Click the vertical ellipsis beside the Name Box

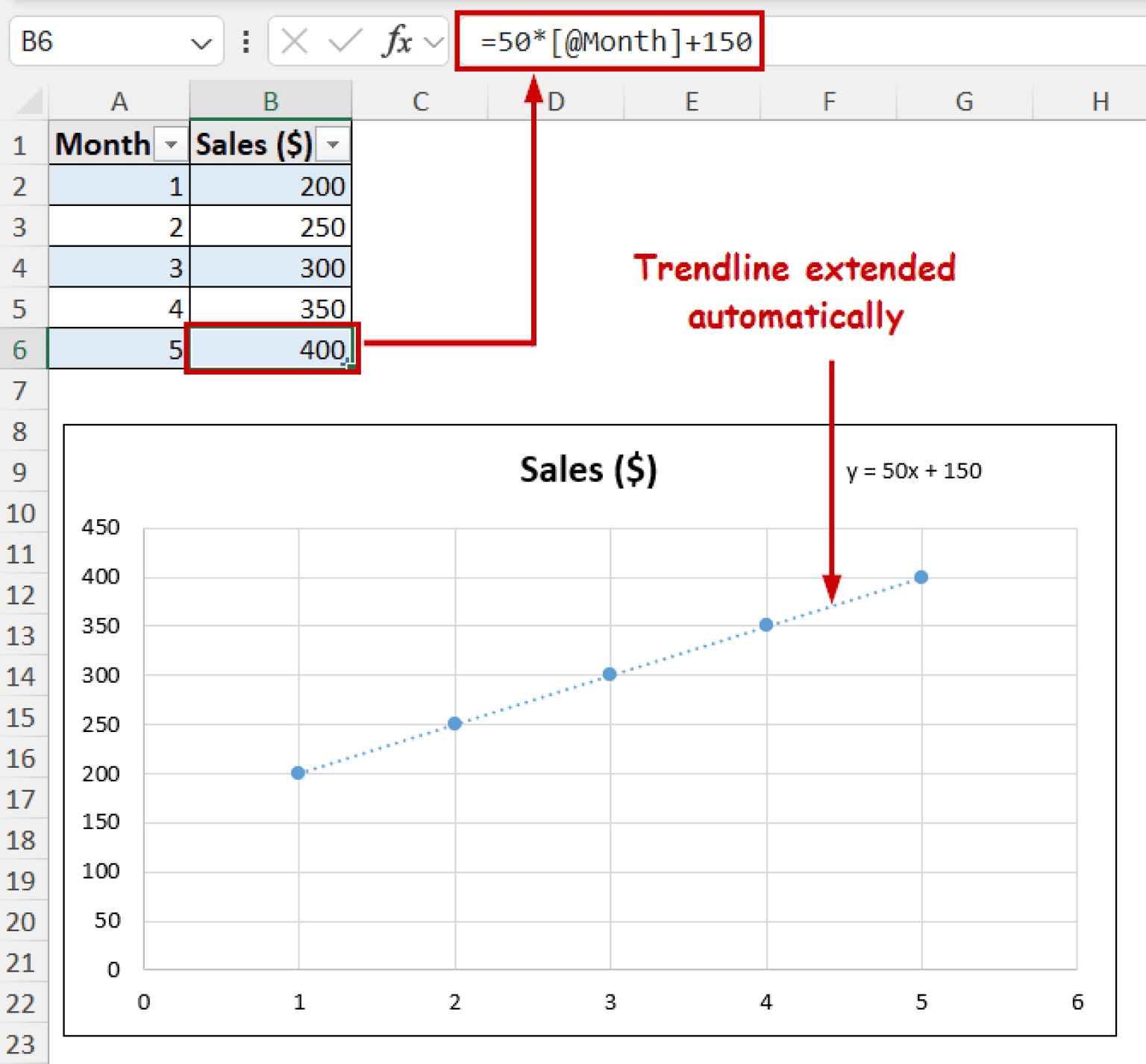245,43
